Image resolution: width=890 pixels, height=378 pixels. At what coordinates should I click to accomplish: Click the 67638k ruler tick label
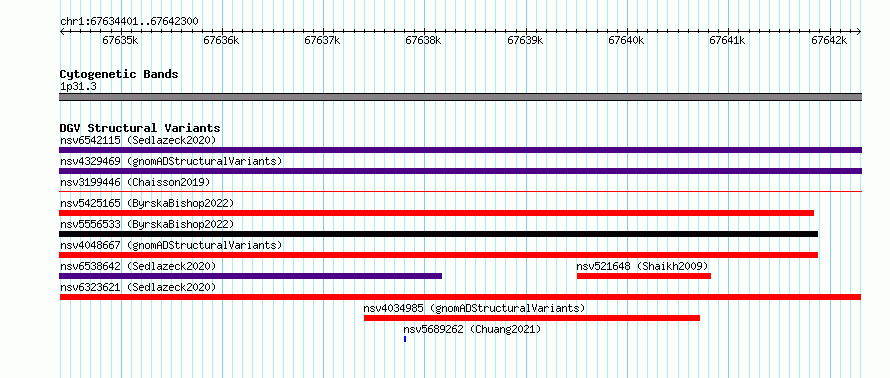point(423,40)
